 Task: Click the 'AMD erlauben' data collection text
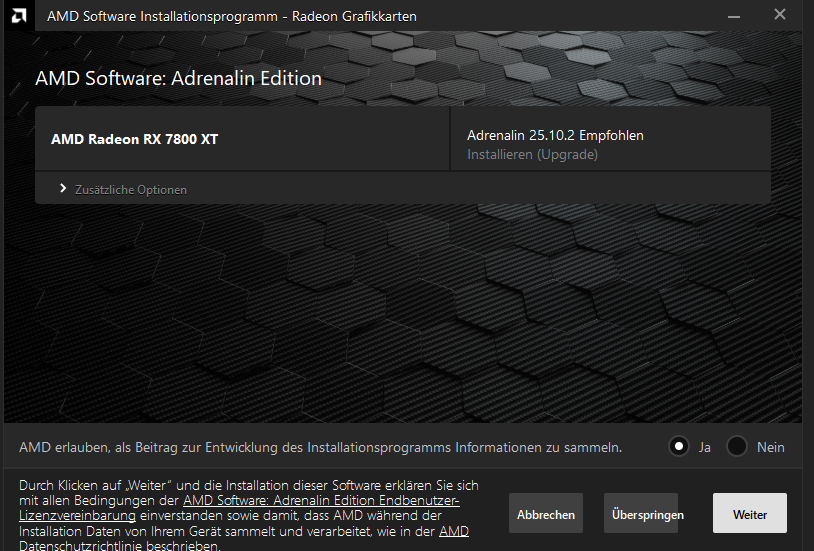320,447
